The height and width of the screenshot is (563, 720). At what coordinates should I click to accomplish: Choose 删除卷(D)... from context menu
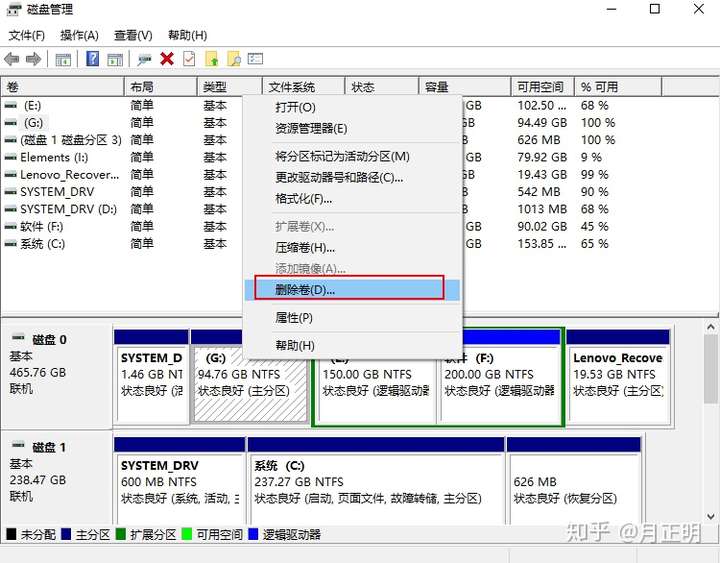(x=352, y=290)
